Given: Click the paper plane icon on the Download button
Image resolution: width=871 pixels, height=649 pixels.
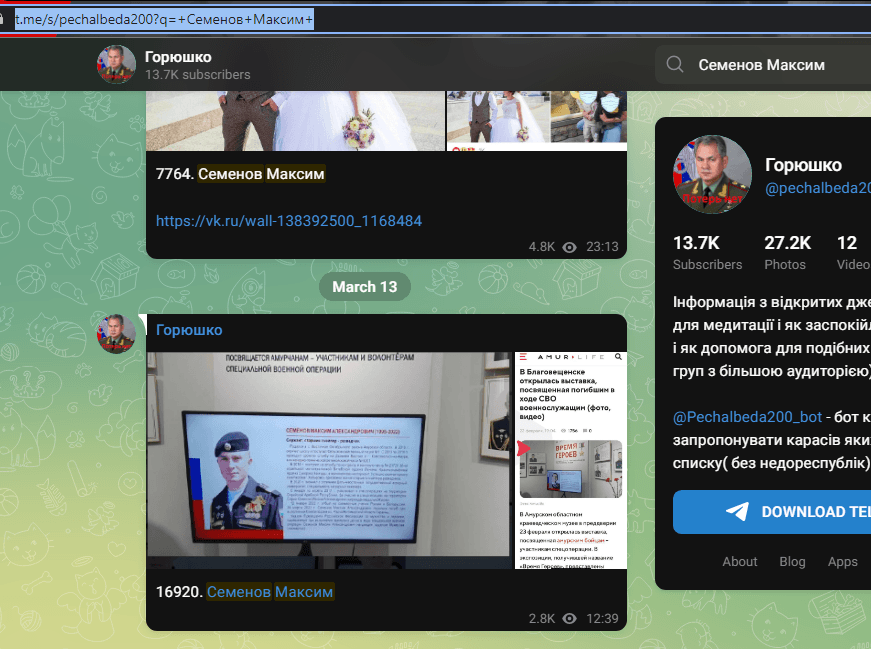Looking at the screenshot, I should tap(738, 512).
